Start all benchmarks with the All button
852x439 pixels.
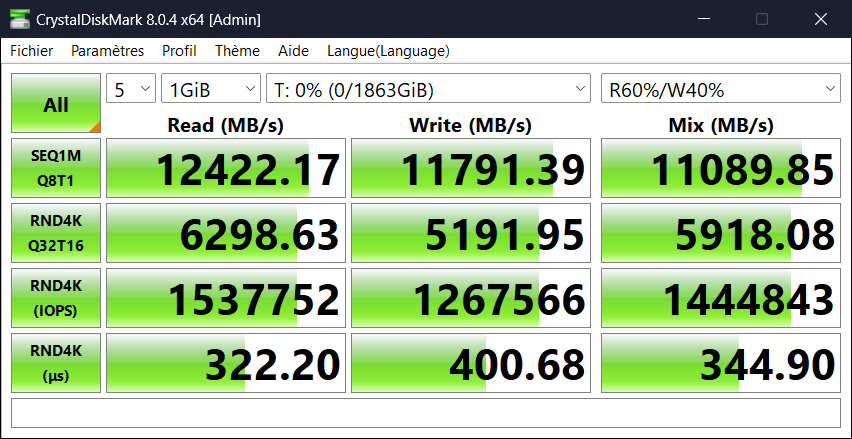(56, 104)
